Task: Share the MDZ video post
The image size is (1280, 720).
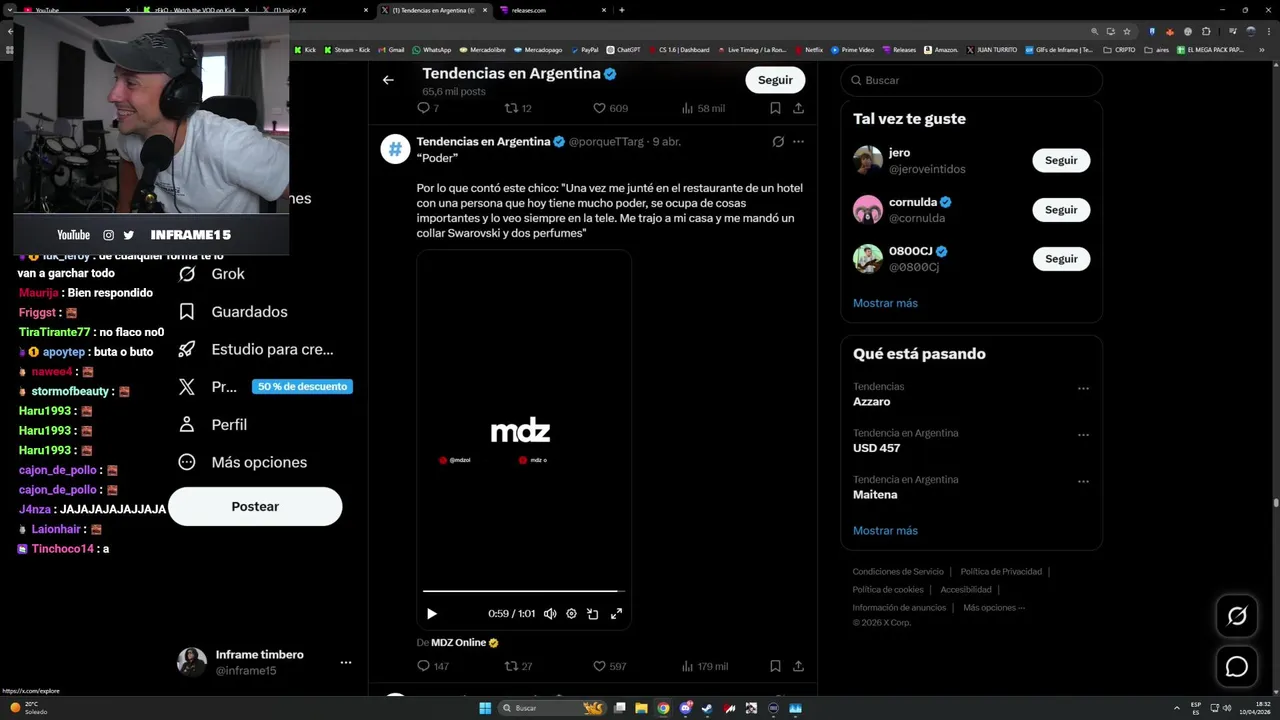Action: click(x=798, y=666)
